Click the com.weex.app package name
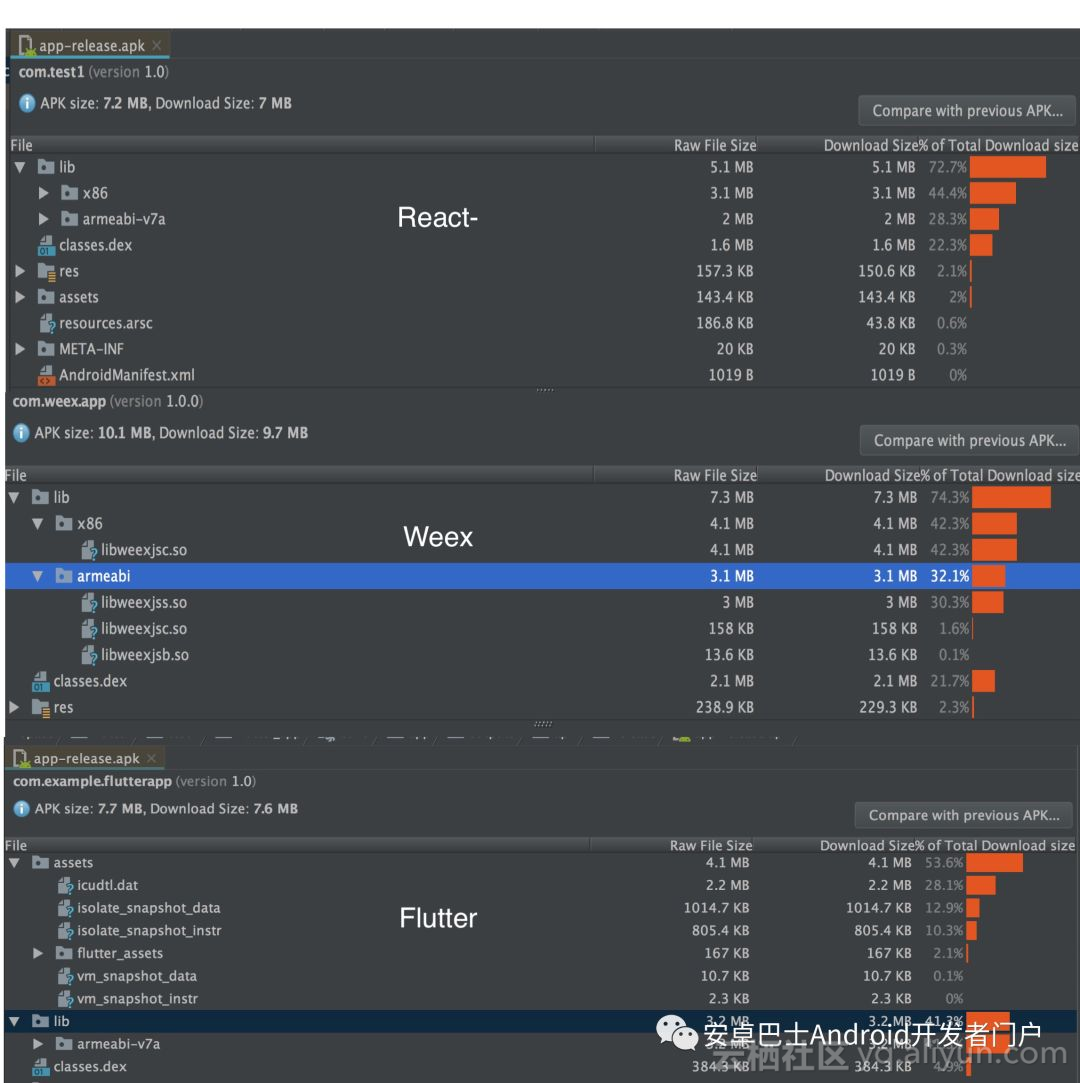The height and width of the screenshot is (1083, 1080). pyautogui.click(x=59, y=401)
